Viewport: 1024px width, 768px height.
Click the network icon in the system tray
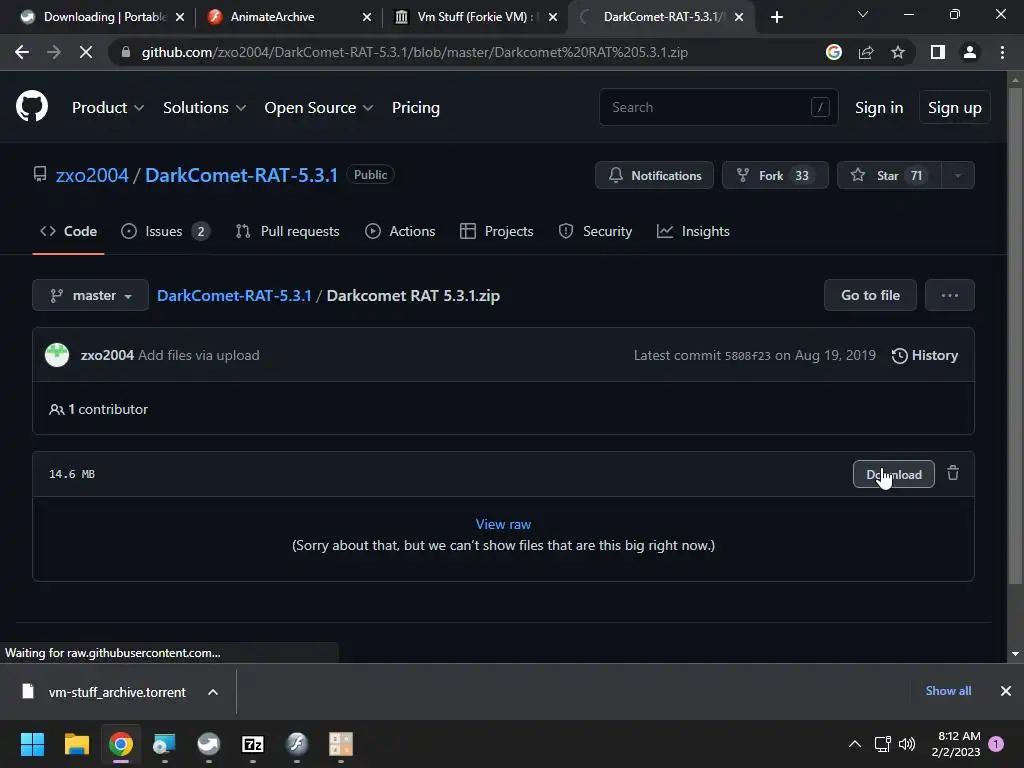pyautogui.click(x=882, y=744)
